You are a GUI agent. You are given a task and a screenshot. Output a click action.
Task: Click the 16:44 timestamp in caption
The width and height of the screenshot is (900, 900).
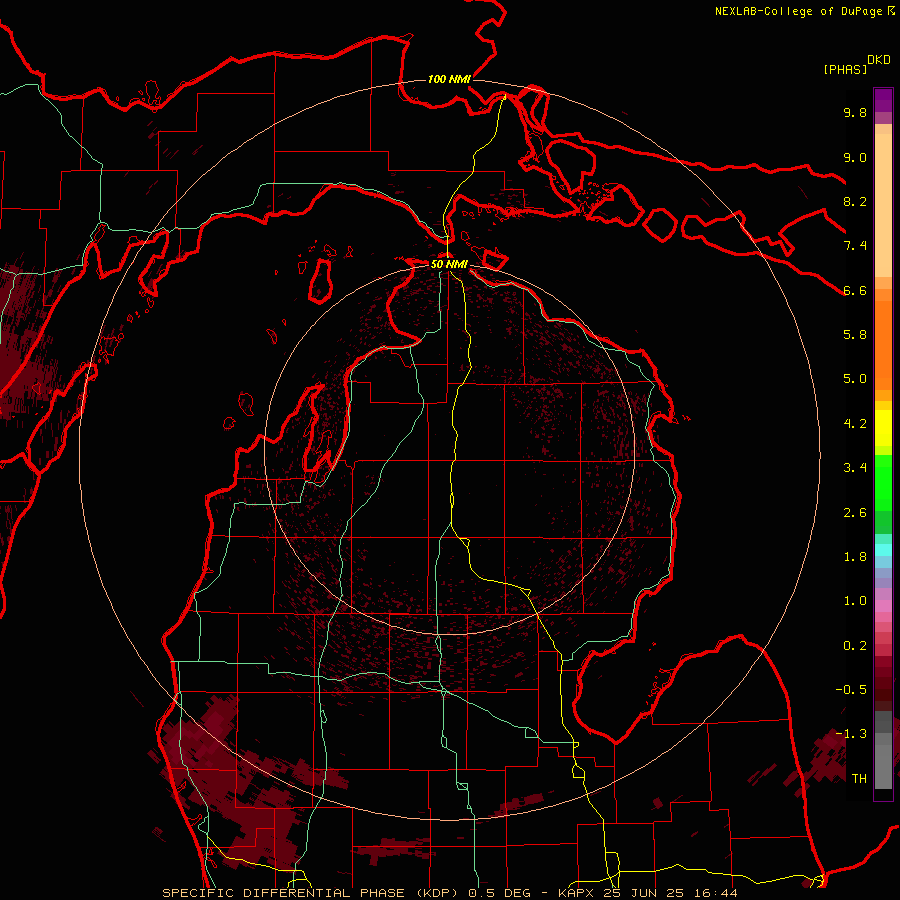[718, 893]
